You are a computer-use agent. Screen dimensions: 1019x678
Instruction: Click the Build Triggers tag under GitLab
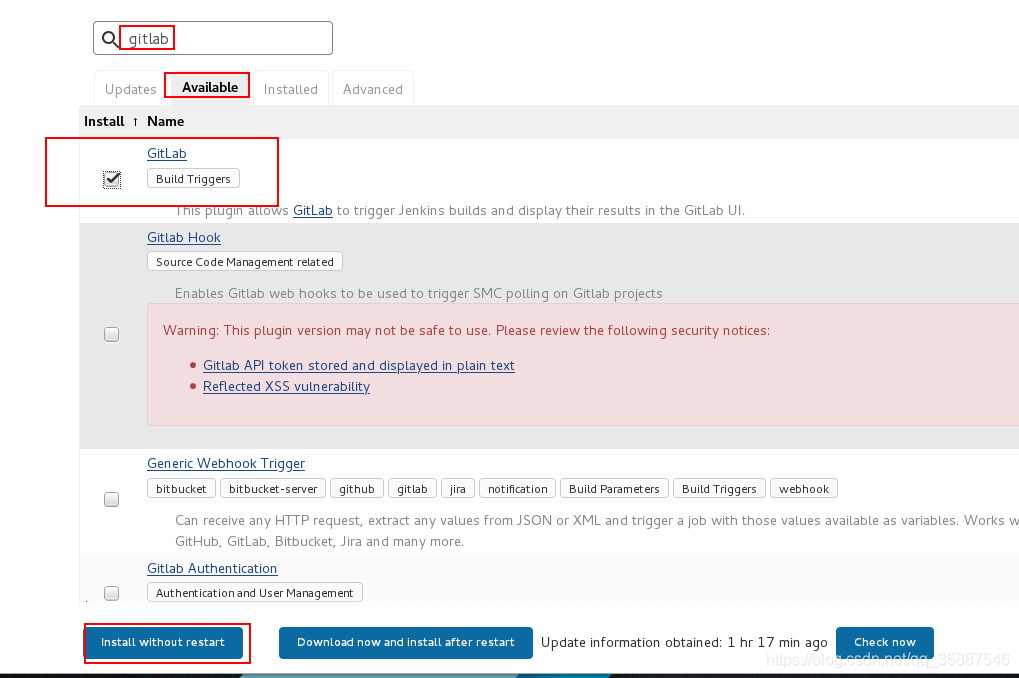pyautogui.click(x=193, y=179)
